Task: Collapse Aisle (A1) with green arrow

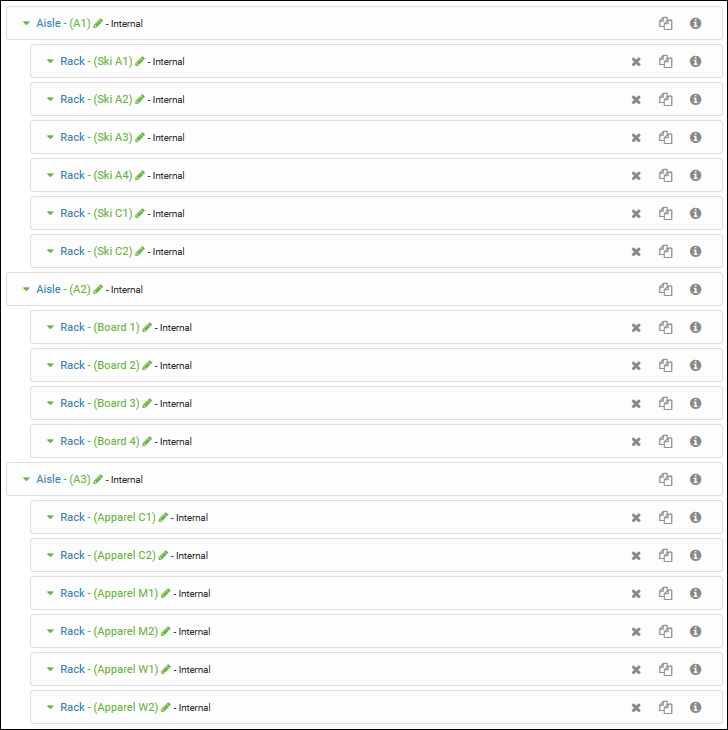Action: [27, 23]
